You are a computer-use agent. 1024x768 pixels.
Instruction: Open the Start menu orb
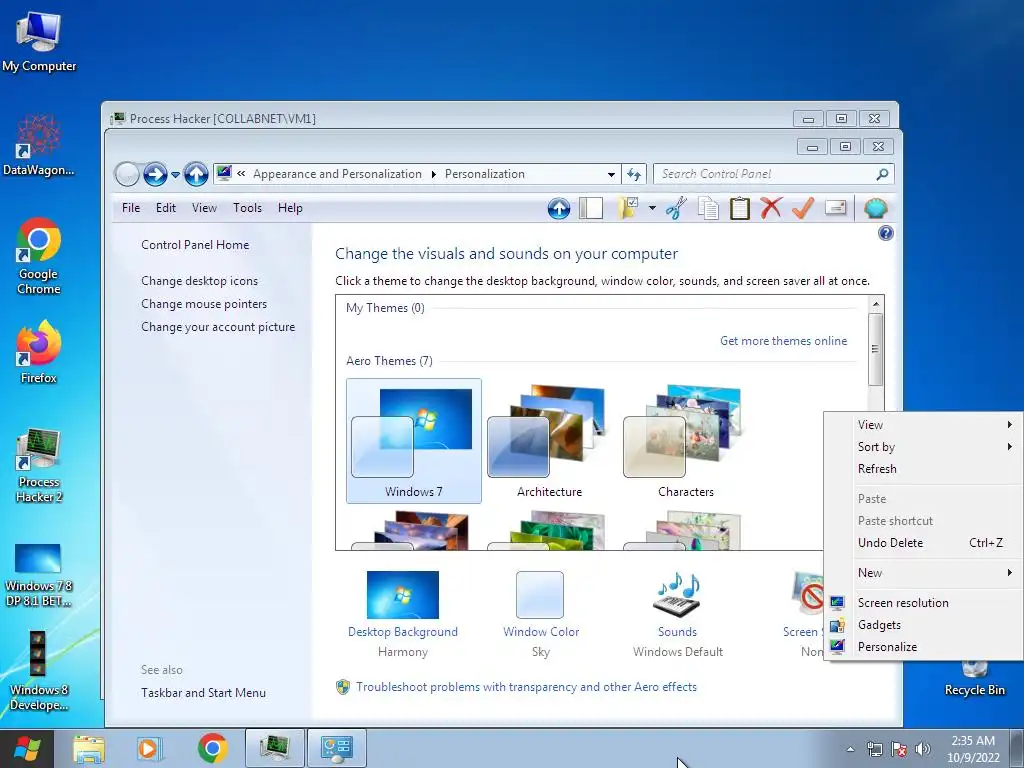click(x=26, y=748)
